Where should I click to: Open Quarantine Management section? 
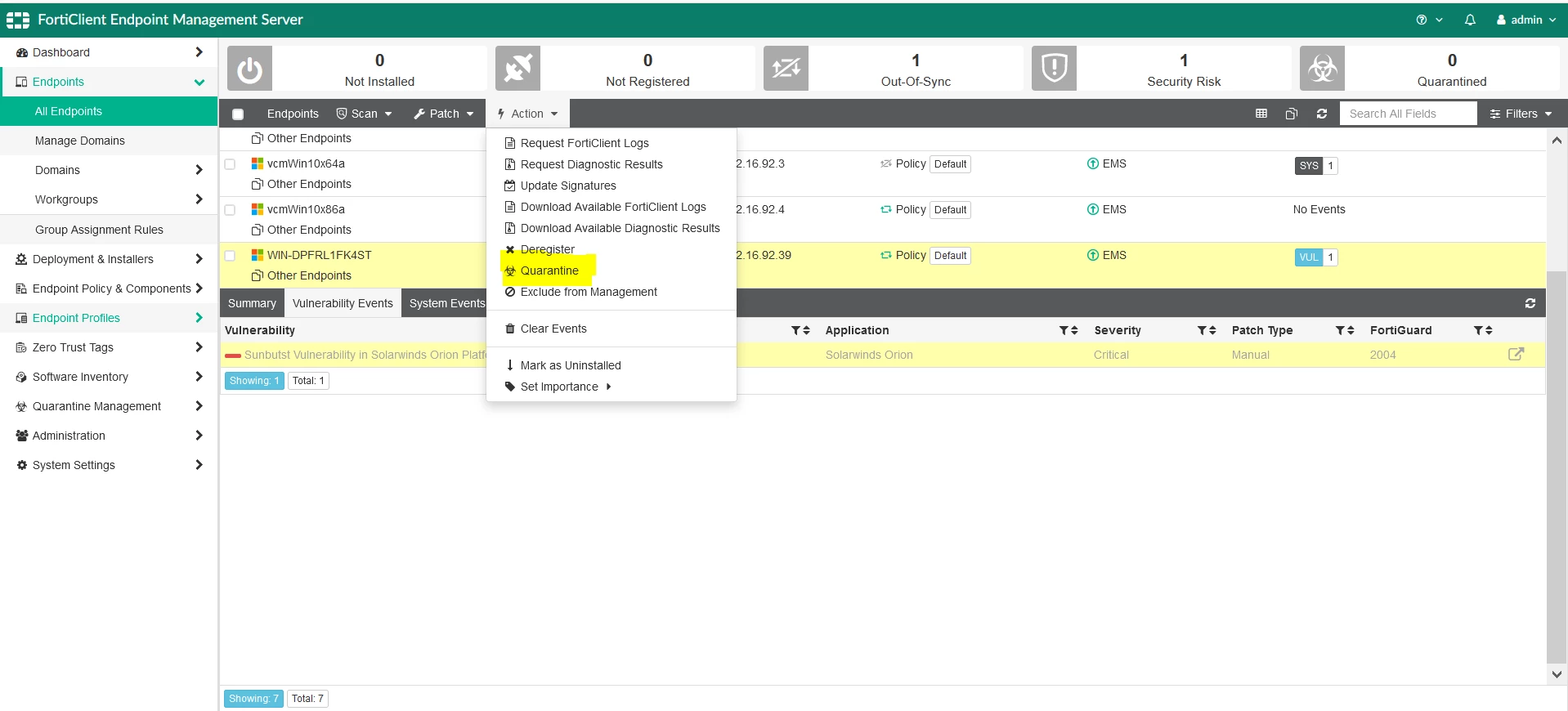[109, 406]
